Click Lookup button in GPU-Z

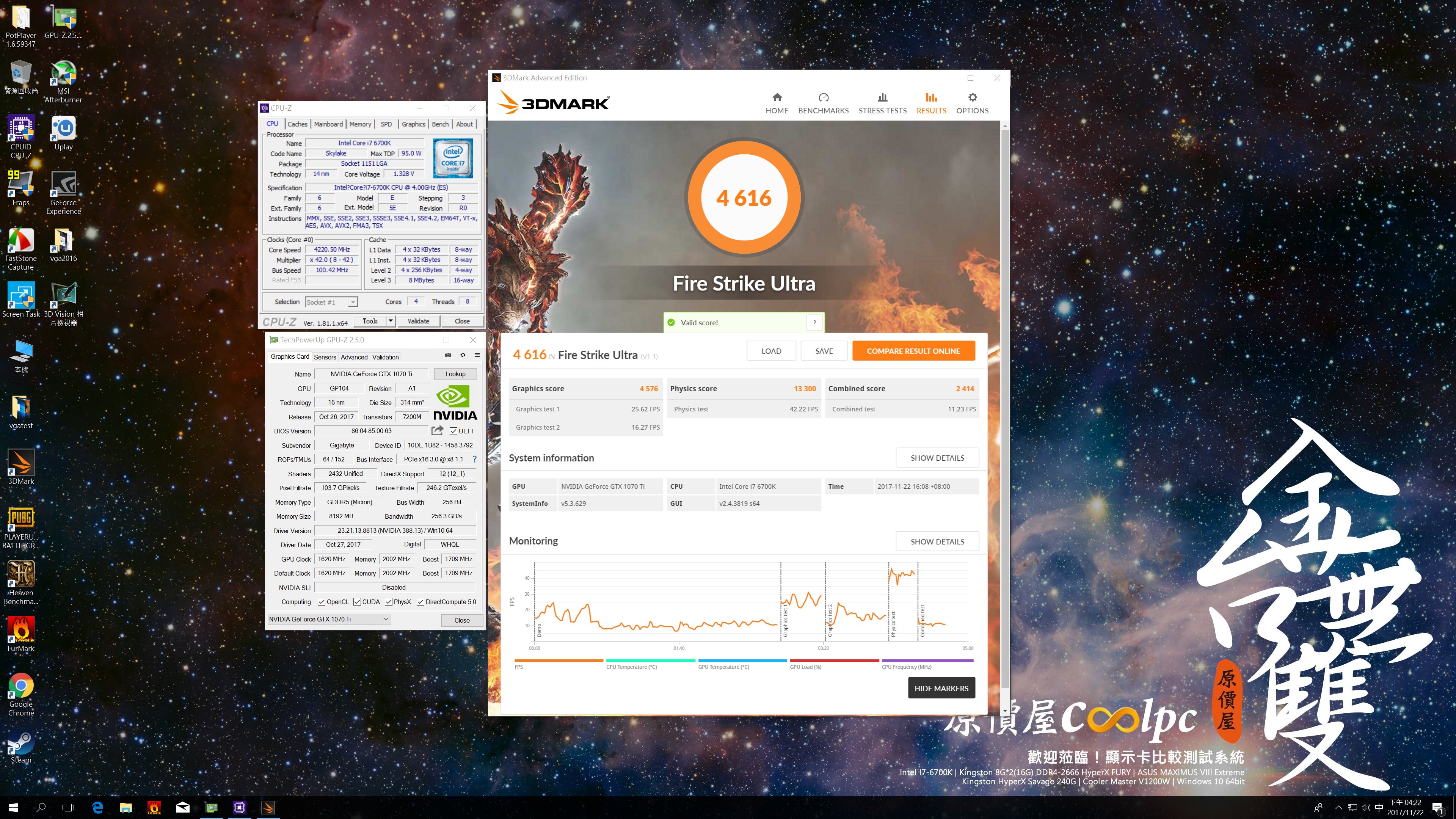click(455, 374)
